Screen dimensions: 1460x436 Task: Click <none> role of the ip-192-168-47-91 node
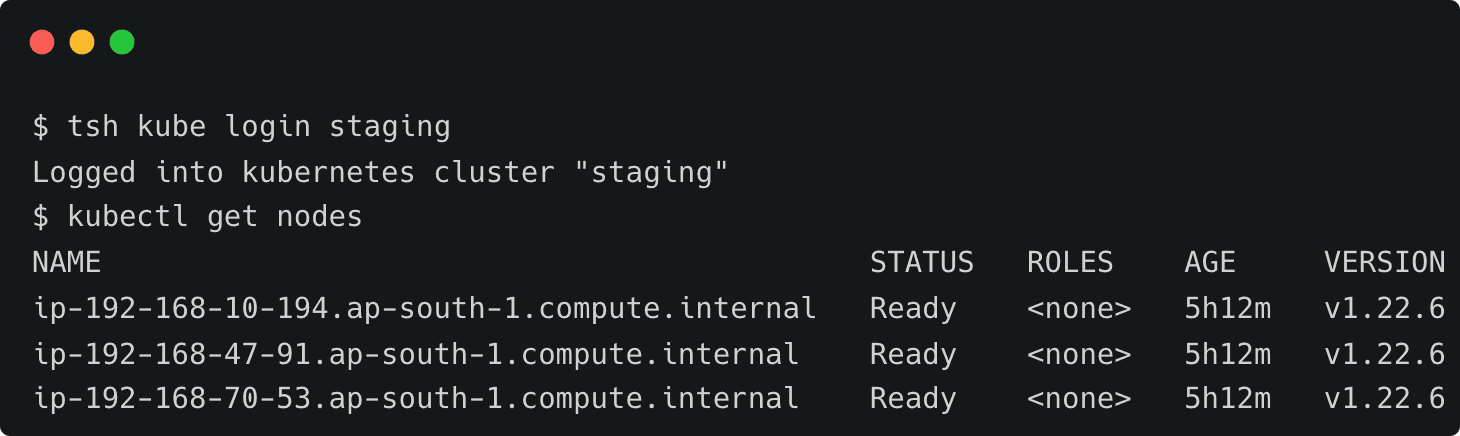[x=1079, y=354]
